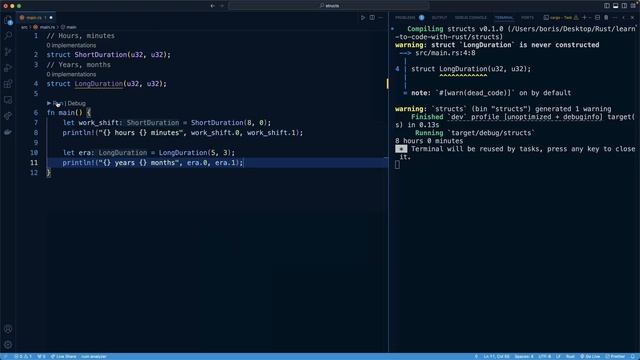Close main.rs tab via unsaved dot
The width and height of the screenshot is (640, 360).
51,18
